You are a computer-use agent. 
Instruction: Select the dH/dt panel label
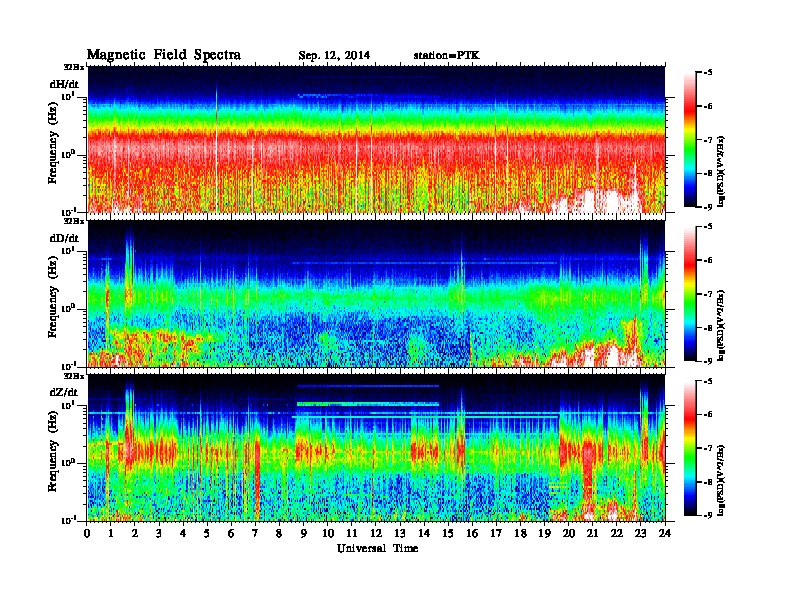click(x=64, y=84)
